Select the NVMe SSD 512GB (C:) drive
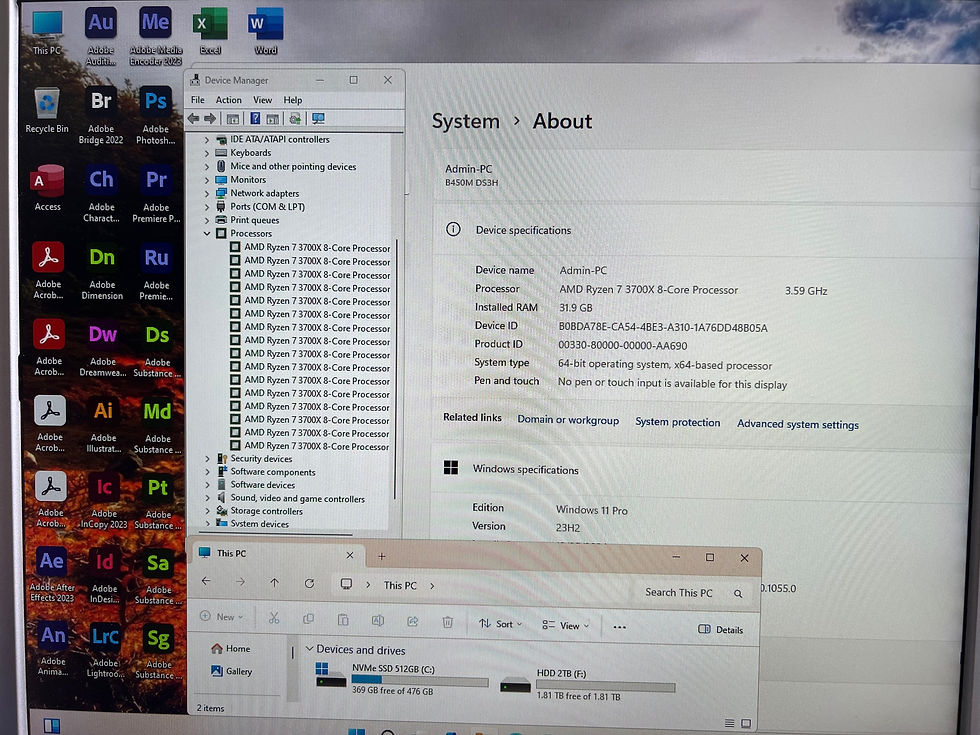 pyautogui.click(x=402, y=679)
